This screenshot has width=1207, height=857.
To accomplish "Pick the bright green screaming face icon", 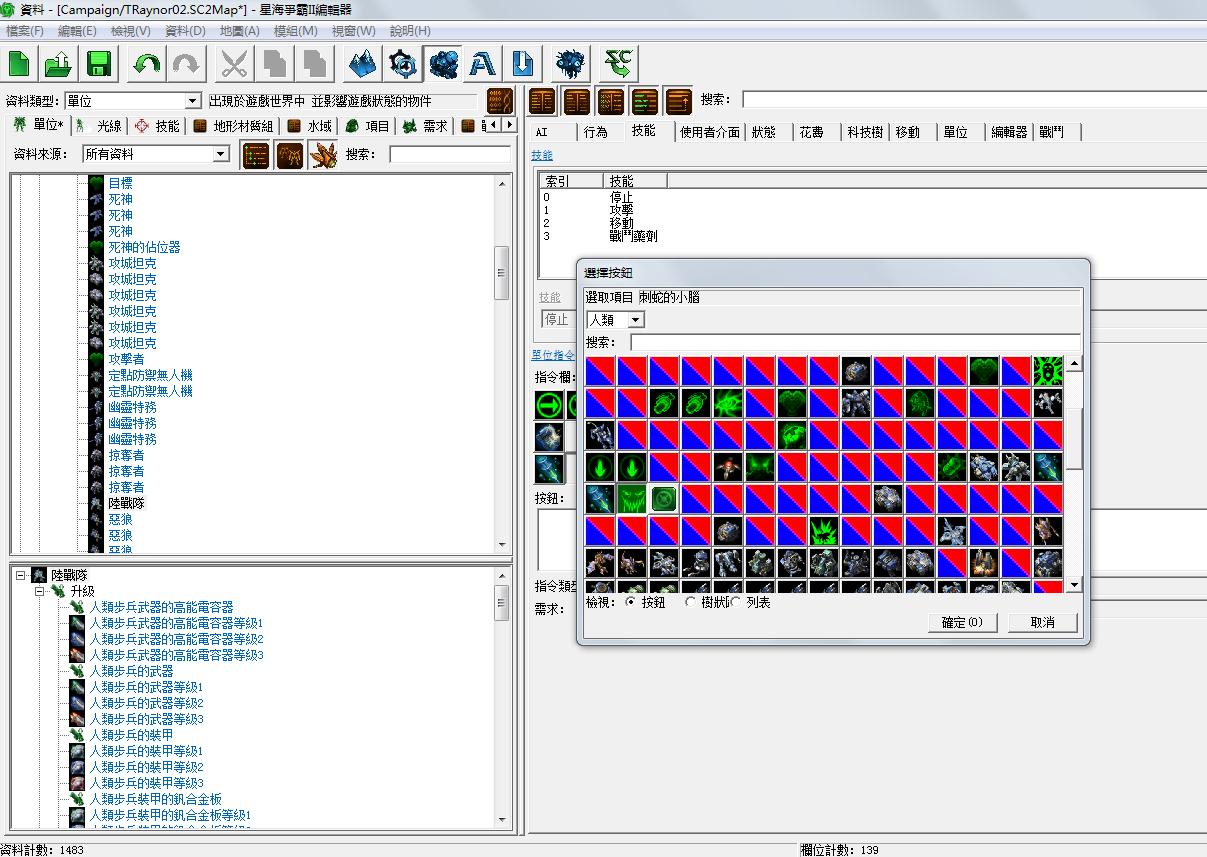I will 1048,371.
